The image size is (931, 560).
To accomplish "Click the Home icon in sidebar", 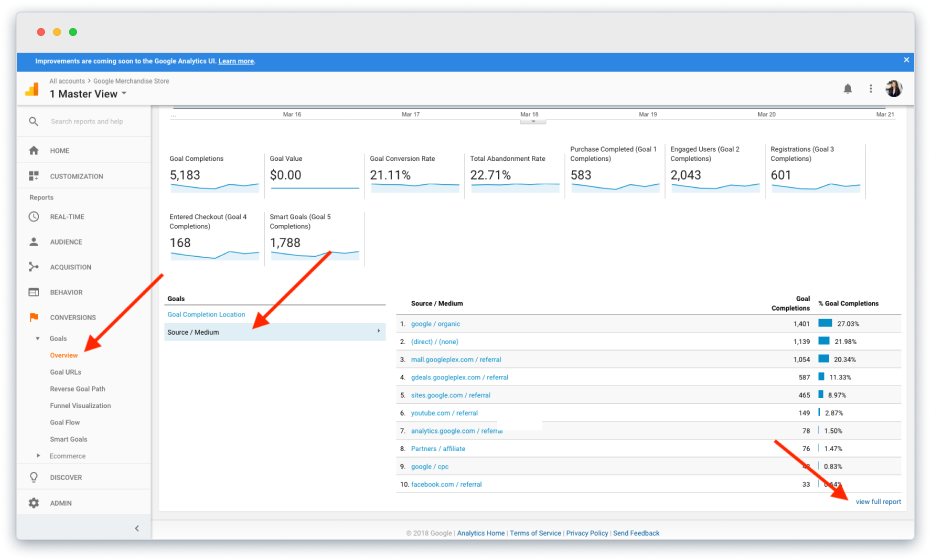I will [x=34, y=150].
